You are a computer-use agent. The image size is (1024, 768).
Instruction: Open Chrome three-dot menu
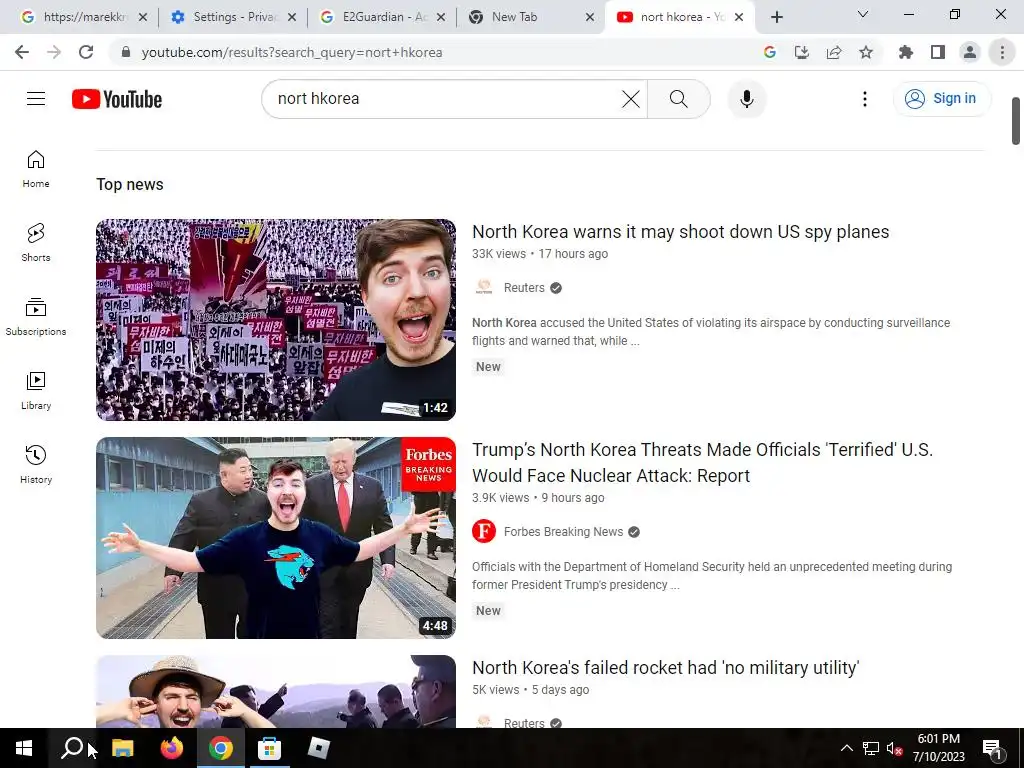pos(1002,52)
